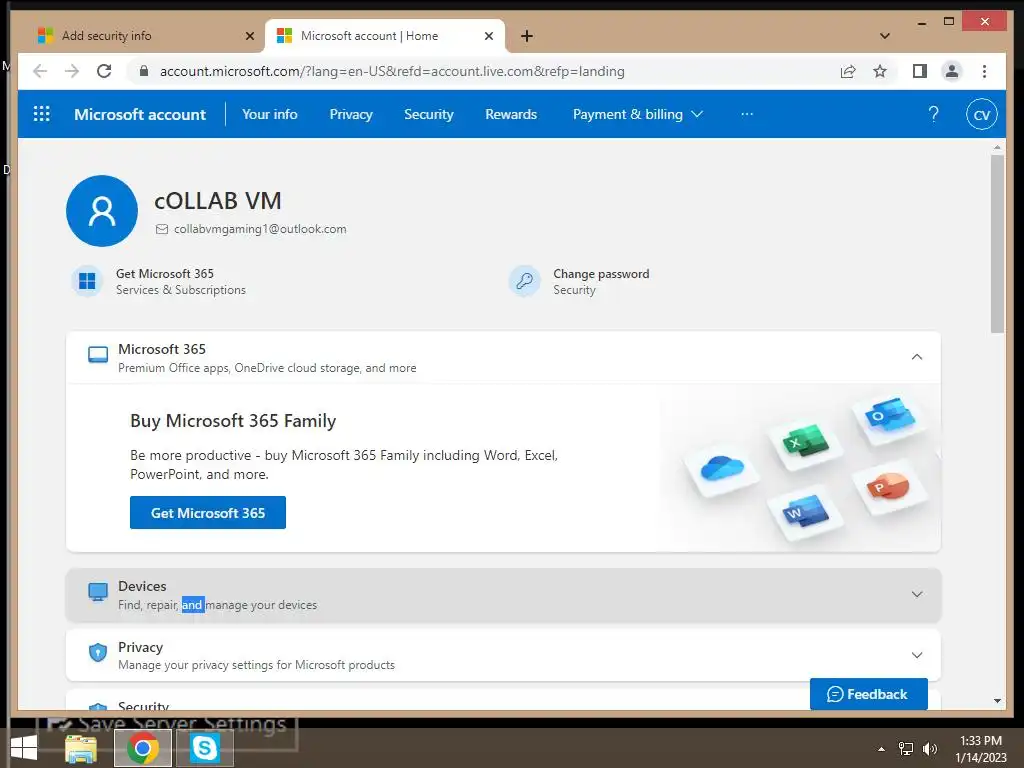Image resolution: width=1024 pixels, height=768 pixels.
Task: Open Rewards in top navigation
Action: [511, 114]
